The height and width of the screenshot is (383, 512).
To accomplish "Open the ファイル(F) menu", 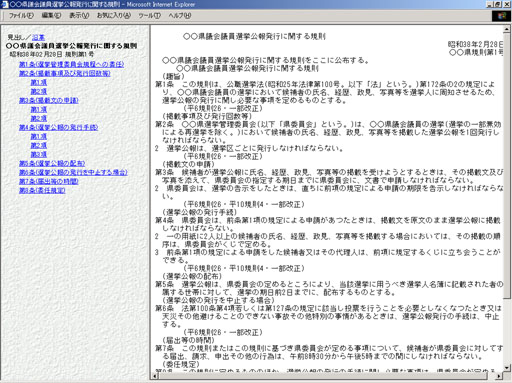I will [x=21, y=15].
